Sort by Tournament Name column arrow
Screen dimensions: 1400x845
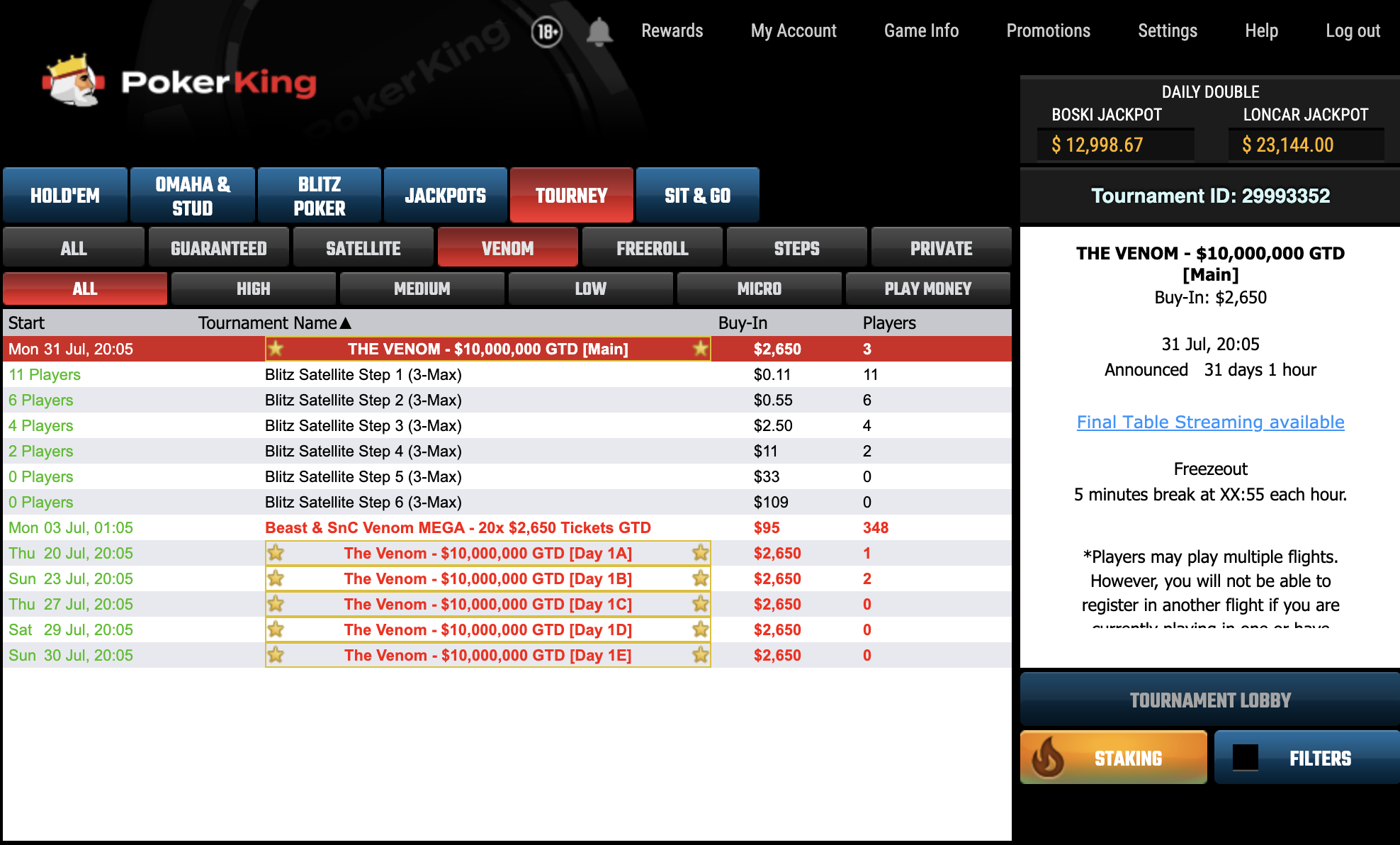point(346,323)
